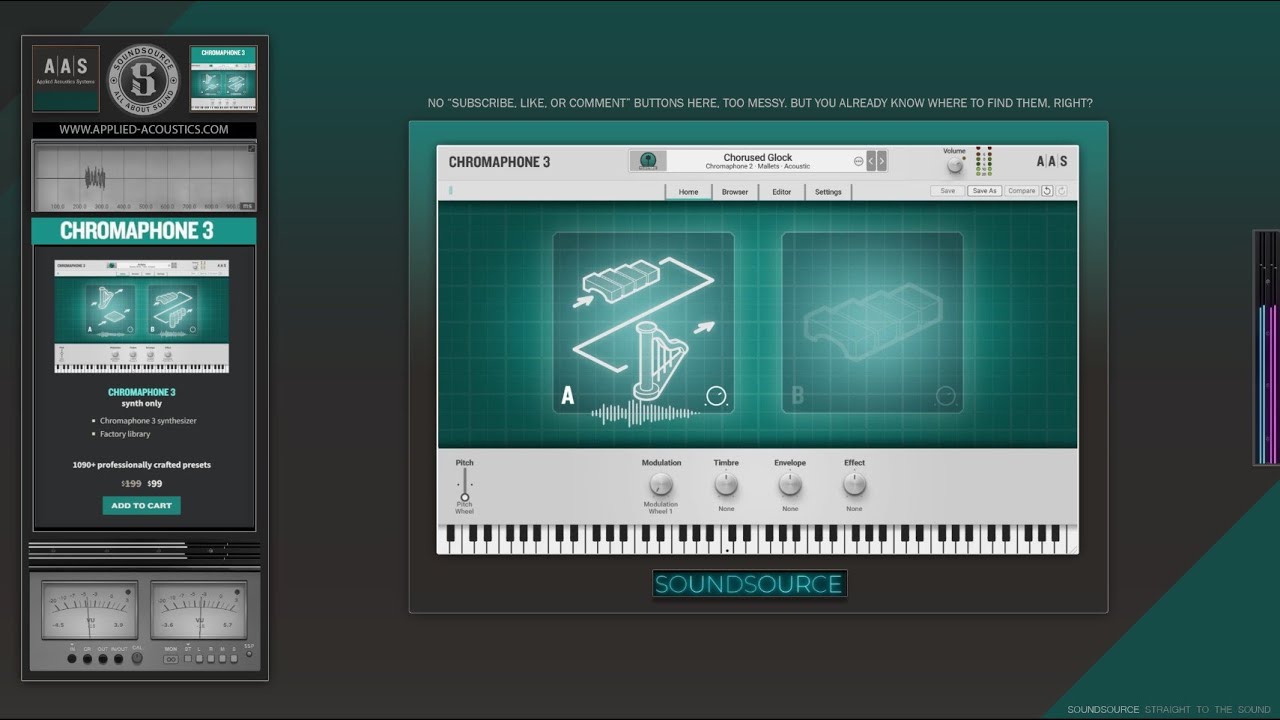Click the '1090+ professionally crafted presets' text
Image resolution: width=1280 pixels, height=720 pixels.
pos(141,465)
